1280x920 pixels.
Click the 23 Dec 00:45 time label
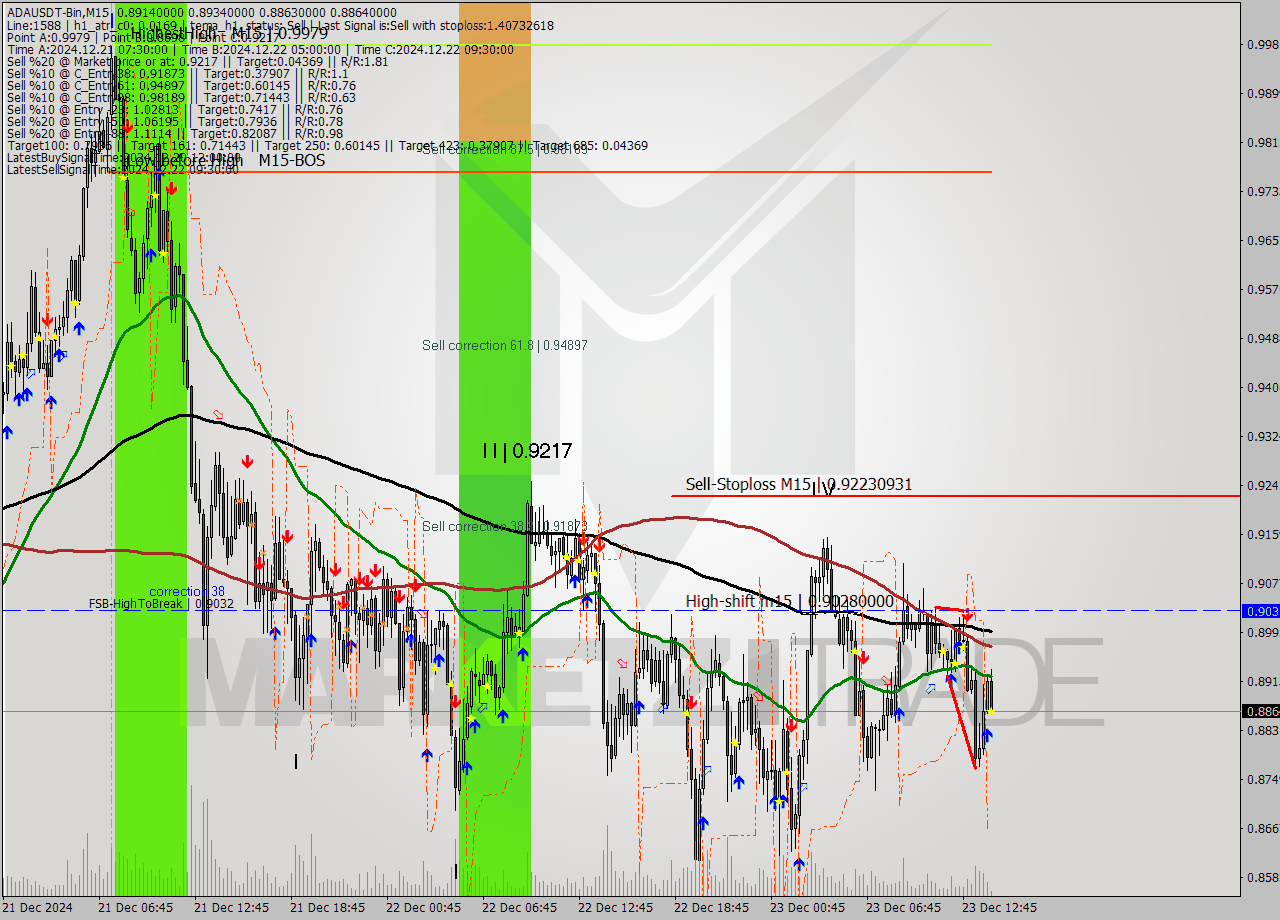point(807,908)
